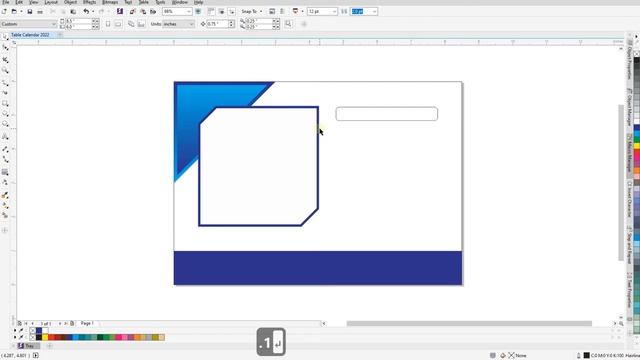Select the Rectangle tool in the toolbox

click(5, 104)
